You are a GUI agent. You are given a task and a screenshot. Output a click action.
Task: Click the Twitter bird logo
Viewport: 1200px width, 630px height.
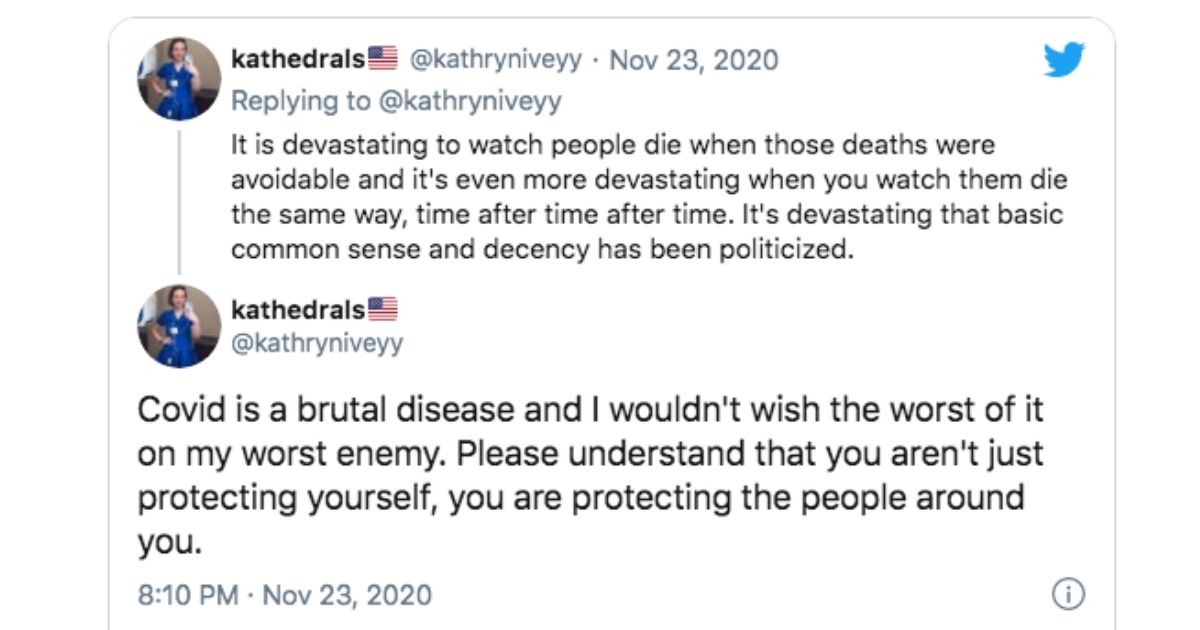(x=1063, y=60)
